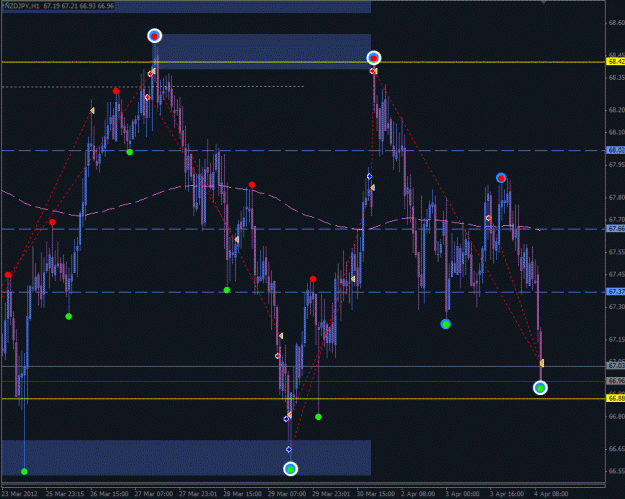Click the 26 Mar 15:00 time label
The image size is (625, 499).
(x=109, y=494)
